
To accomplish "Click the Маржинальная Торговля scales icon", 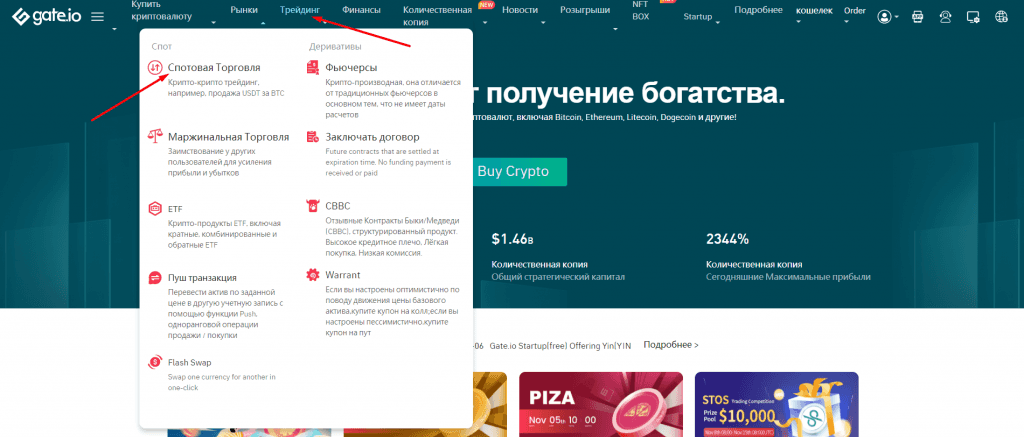I will point(155,137).
